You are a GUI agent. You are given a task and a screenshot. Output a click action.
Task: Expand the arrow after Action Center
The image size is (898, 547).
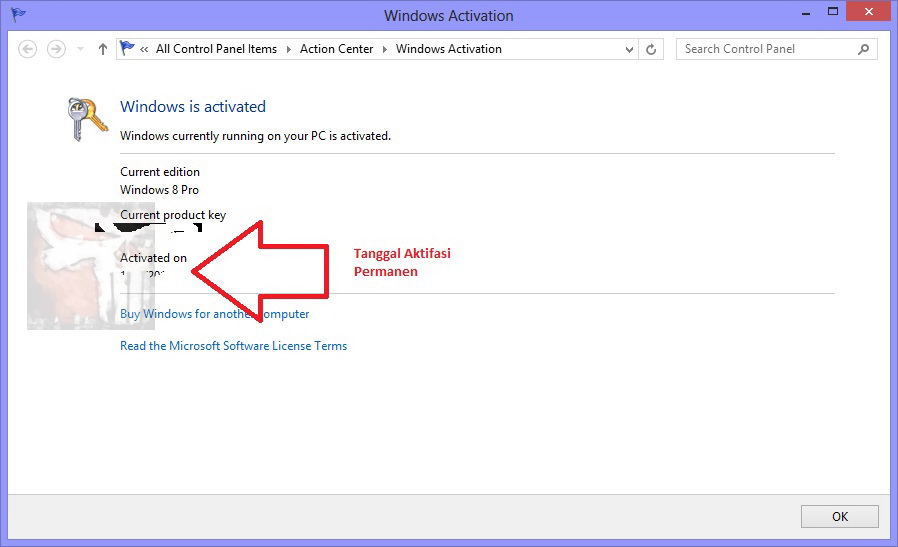384,49
